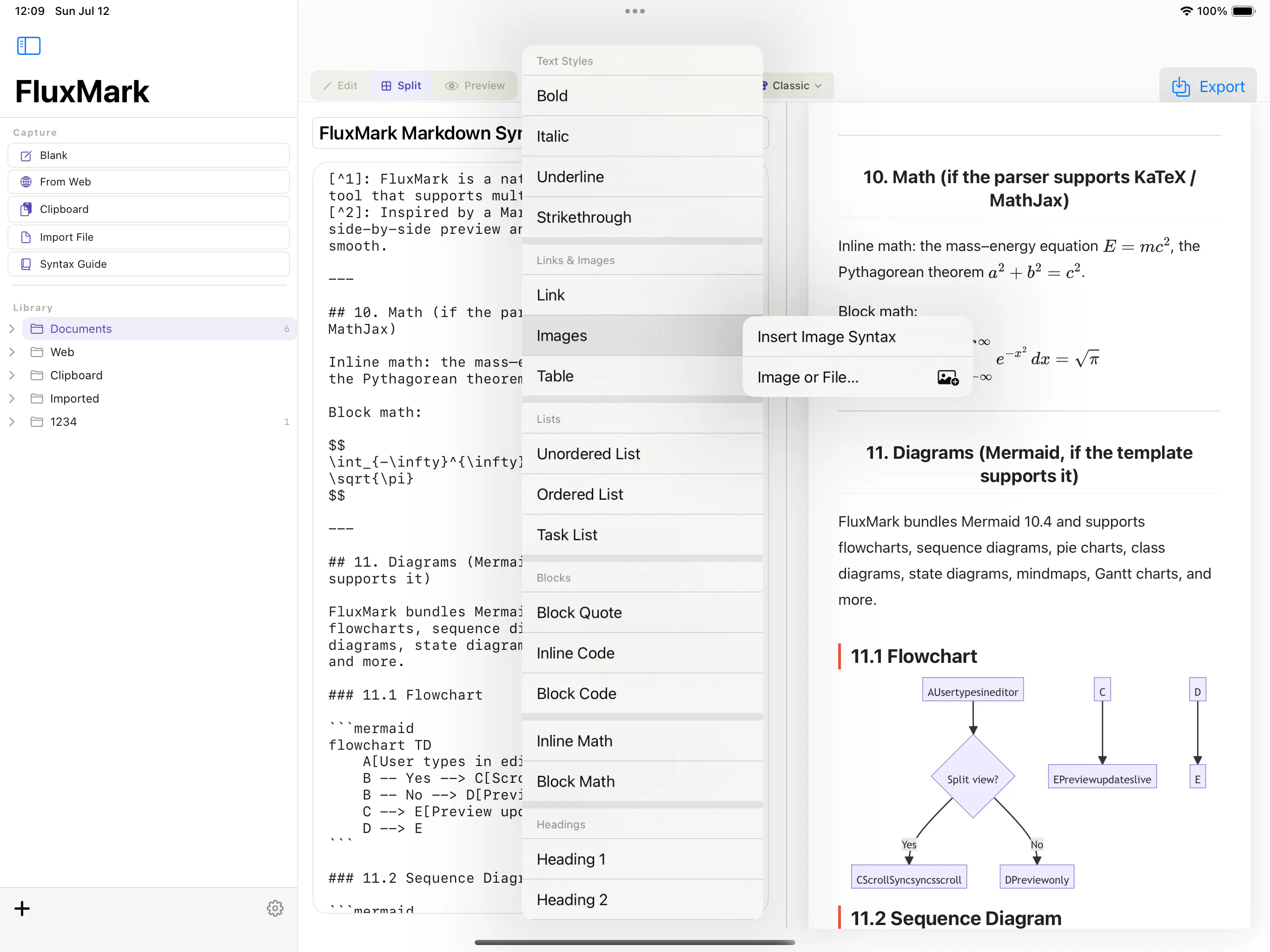This screenshot has height=952, width=1270.
Task: Click the image-plus icon beside Image or File
Action: [x=948, y=377]
